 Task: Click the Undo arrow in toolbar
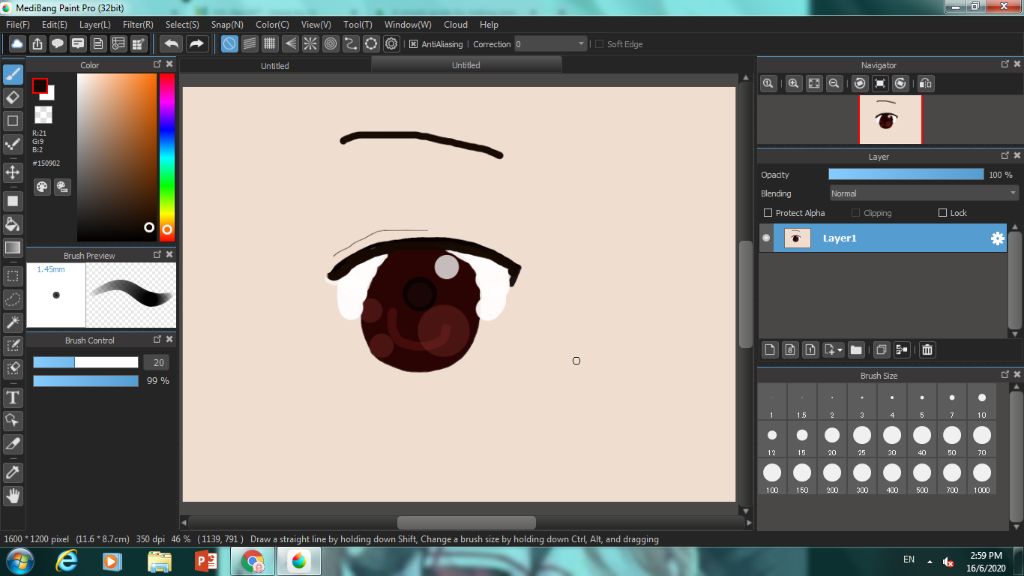[x=172, y=44]
